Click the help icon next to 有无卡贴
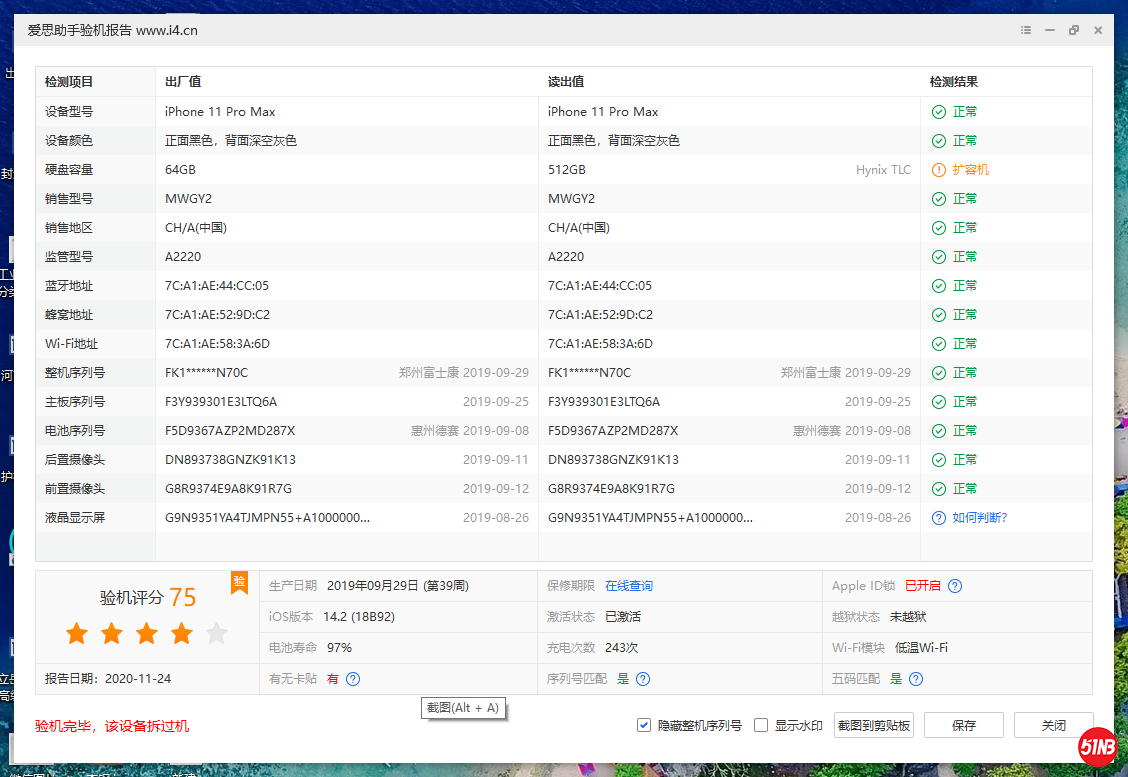Screen dimensions: 1128x777 coord(353,679)
